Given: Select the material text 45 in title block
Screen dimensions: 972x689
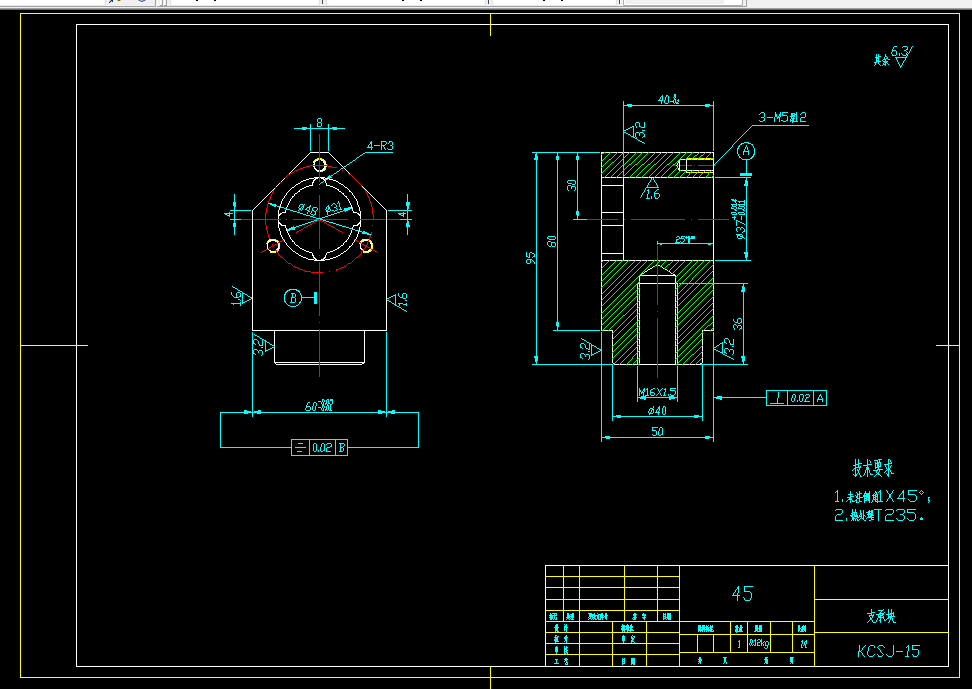Looking at the screenshot, I should point(742,594).
